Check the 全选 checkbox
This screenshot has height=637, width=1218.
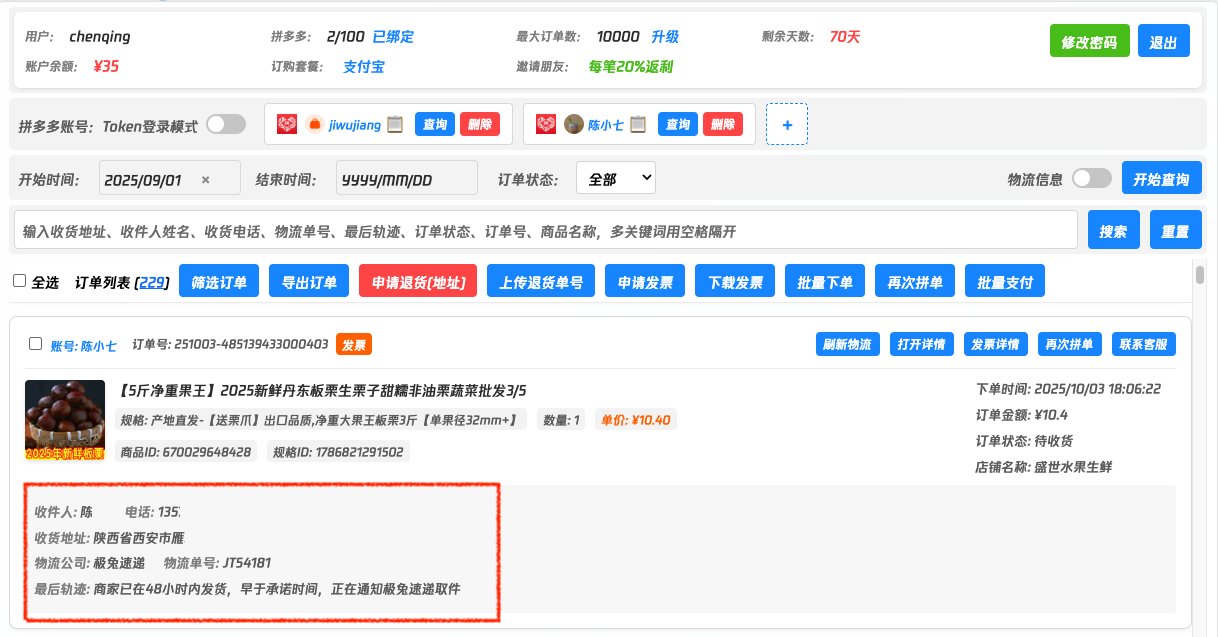point(19,281)
